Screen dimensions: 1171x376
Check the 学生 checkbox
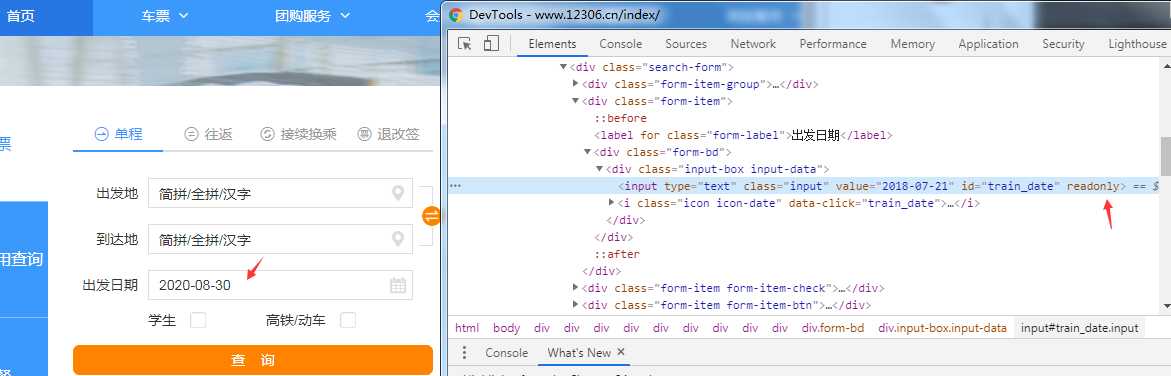[x=198, y=320]
